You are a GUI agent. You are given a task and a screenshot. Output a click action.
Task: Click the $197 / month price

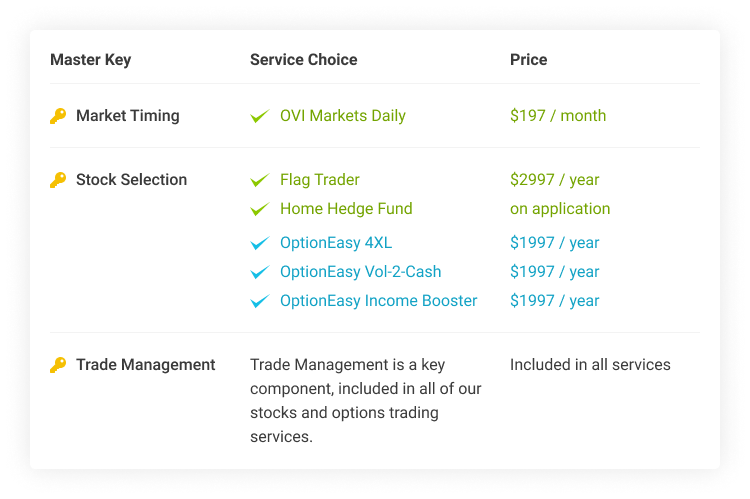click(x=558, y=116)
